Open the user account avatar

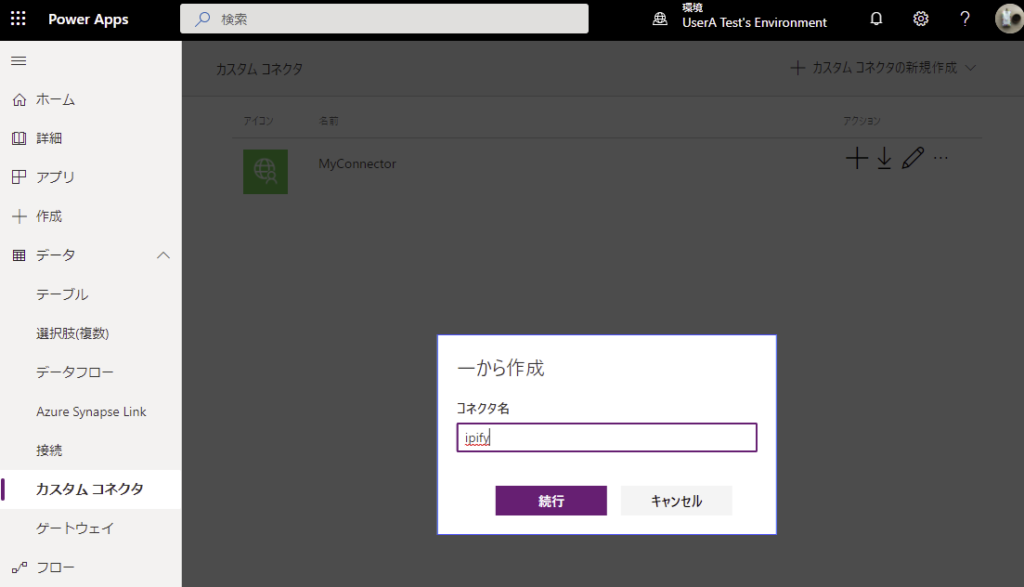(1009, 19)
